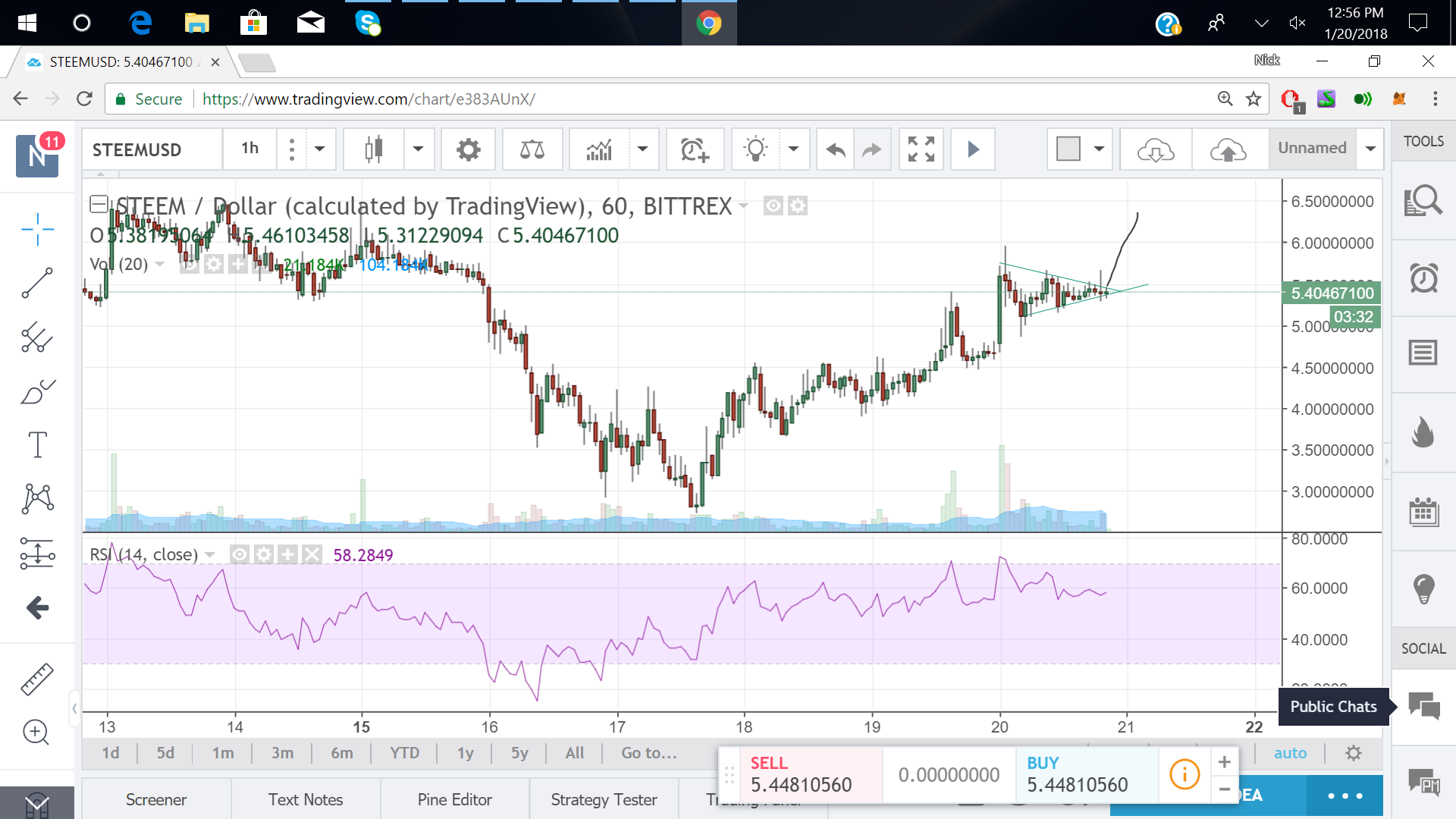Open the Unnamed layout dropdown arrow
1456x819 pixels.
pyautogui.click(x=1370, y=149)
